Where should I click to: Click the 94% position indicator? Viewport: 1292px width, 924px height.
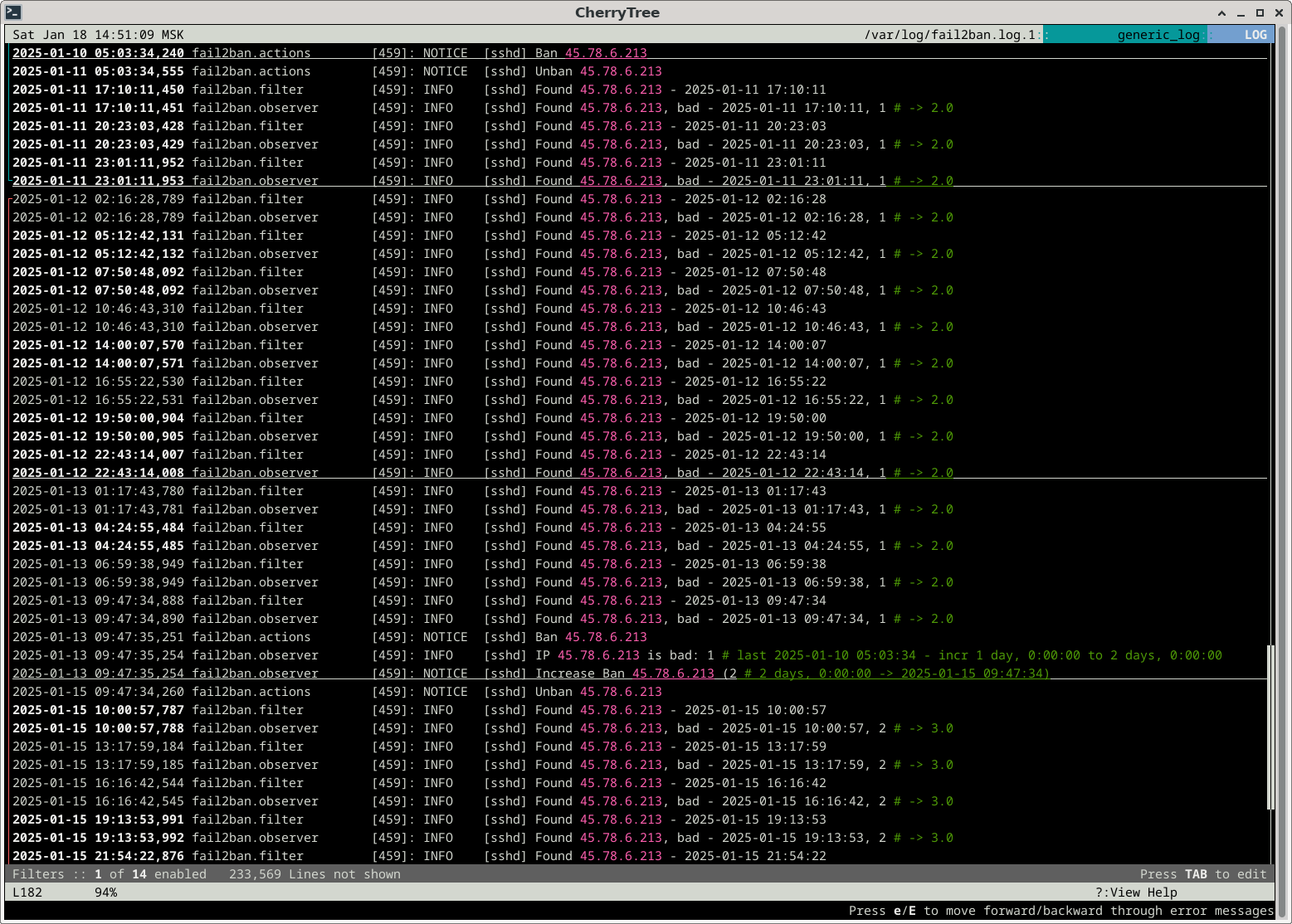coord(105,892)
